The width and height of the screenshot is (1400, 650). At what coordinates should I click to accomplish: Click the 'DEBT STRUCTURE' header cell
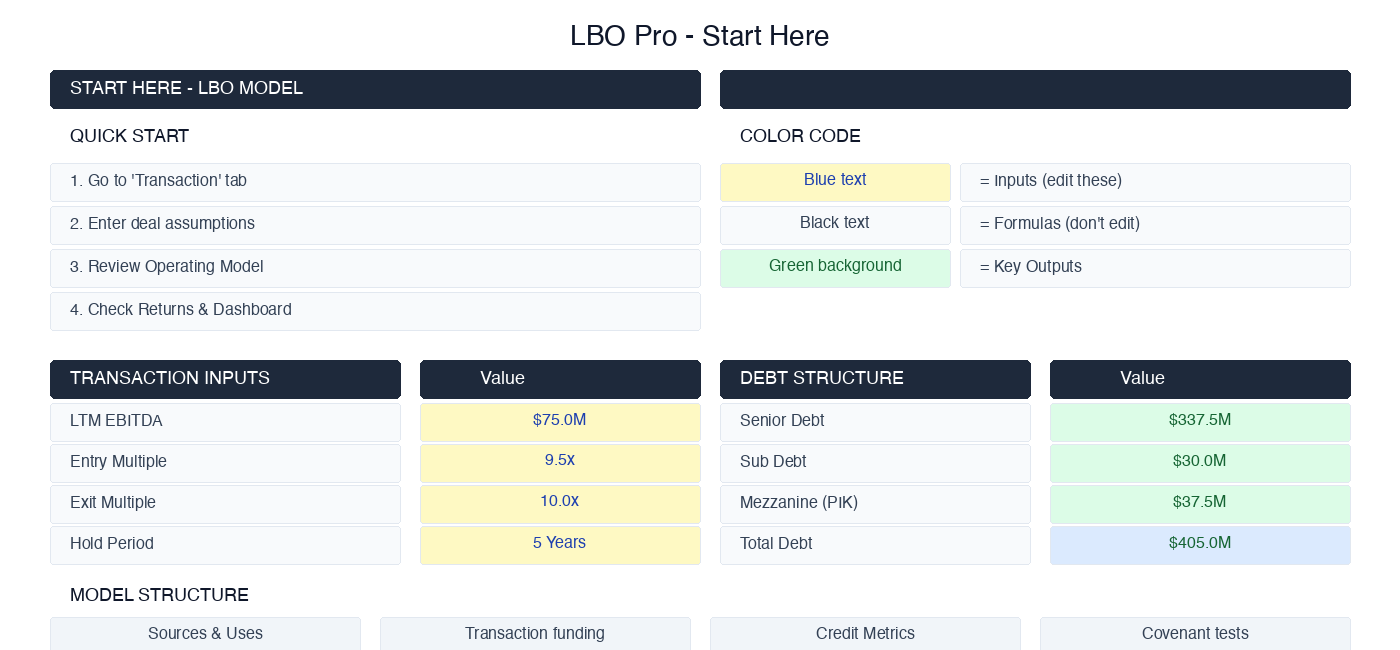875,379
